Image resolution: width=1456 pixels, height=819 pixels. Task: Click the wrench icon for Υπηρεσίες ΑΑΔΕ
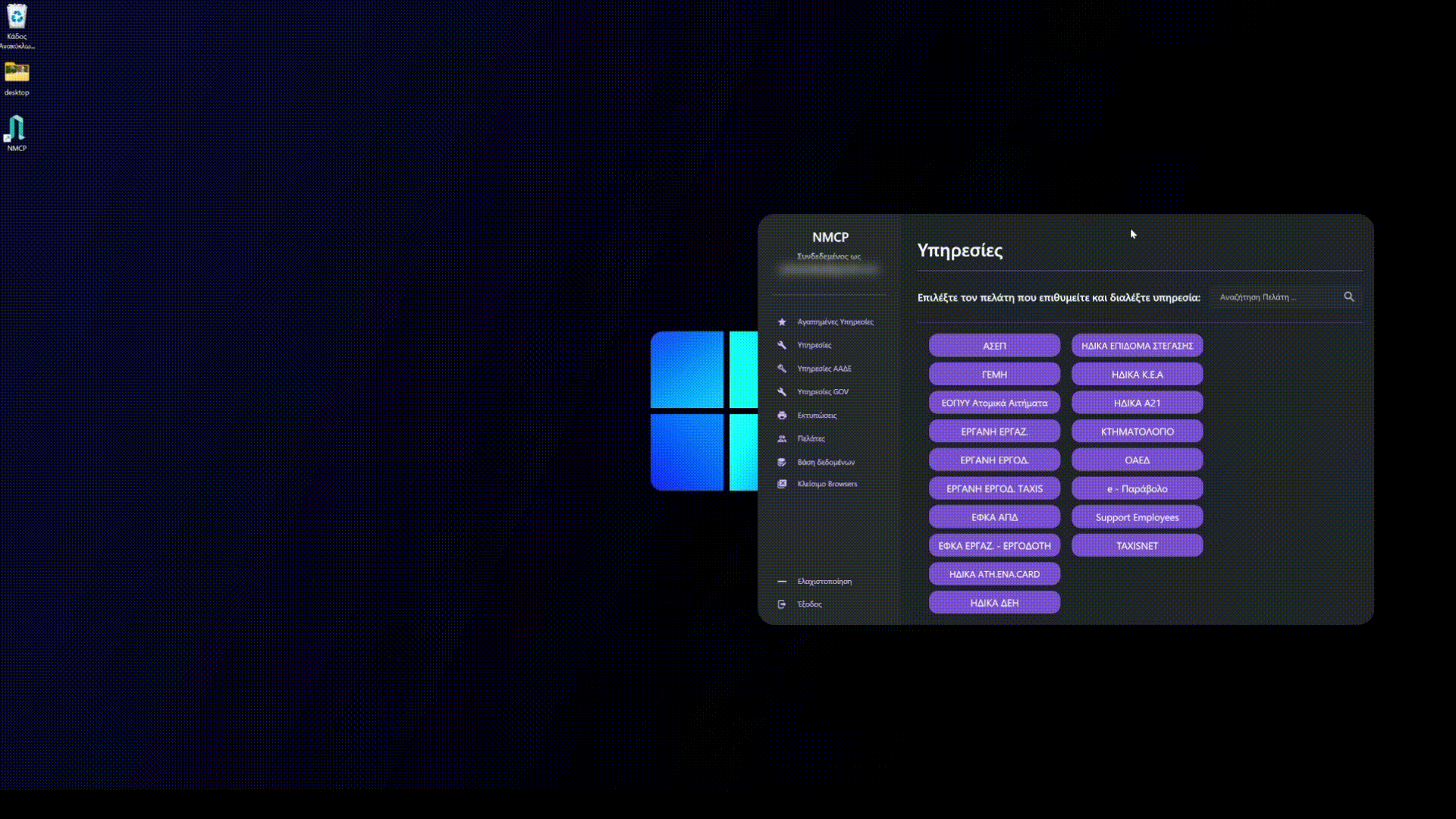point(782,369)
